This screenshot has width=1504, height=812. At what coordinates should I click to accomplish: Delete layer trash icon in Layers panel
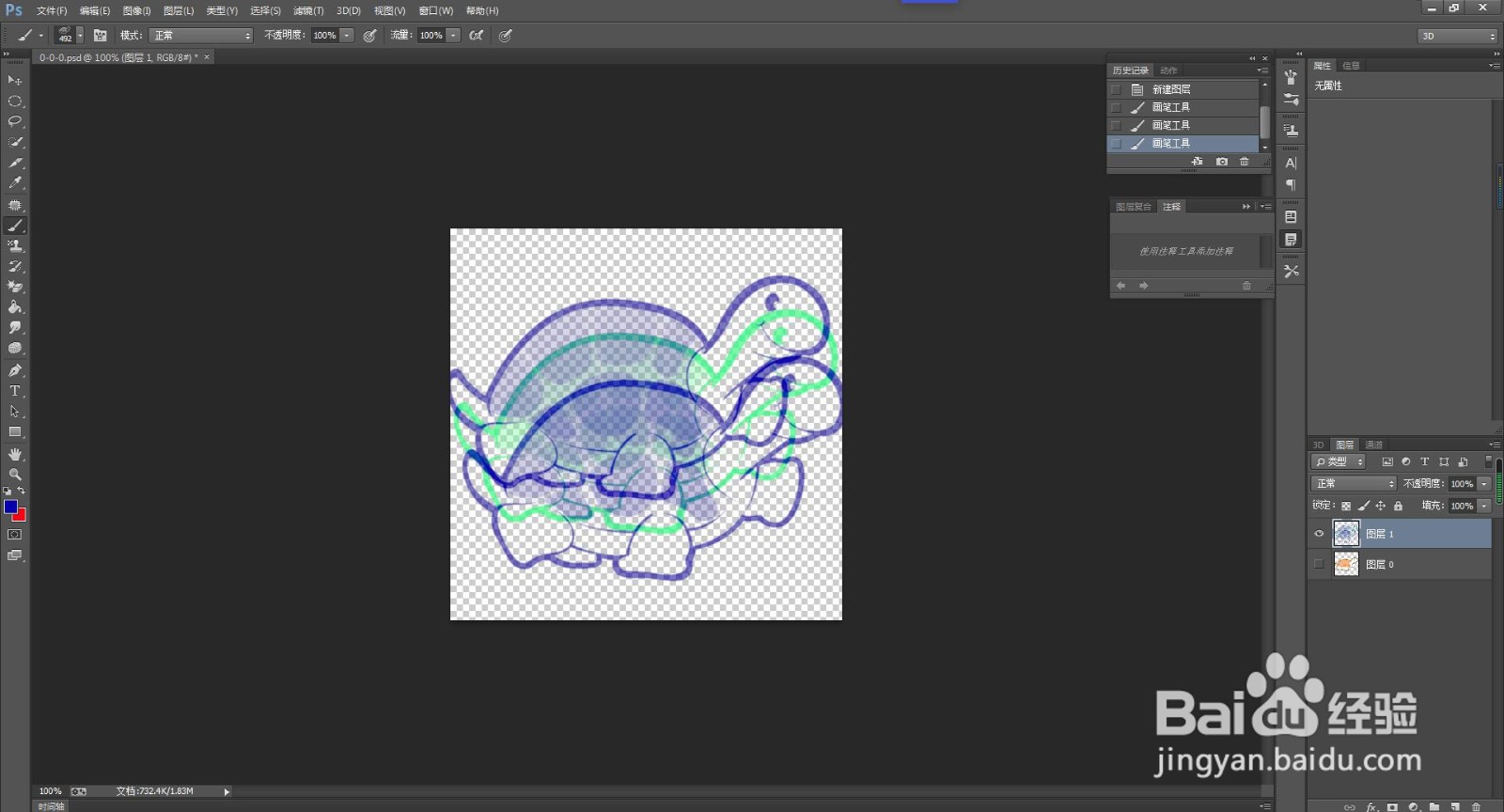1476,806
